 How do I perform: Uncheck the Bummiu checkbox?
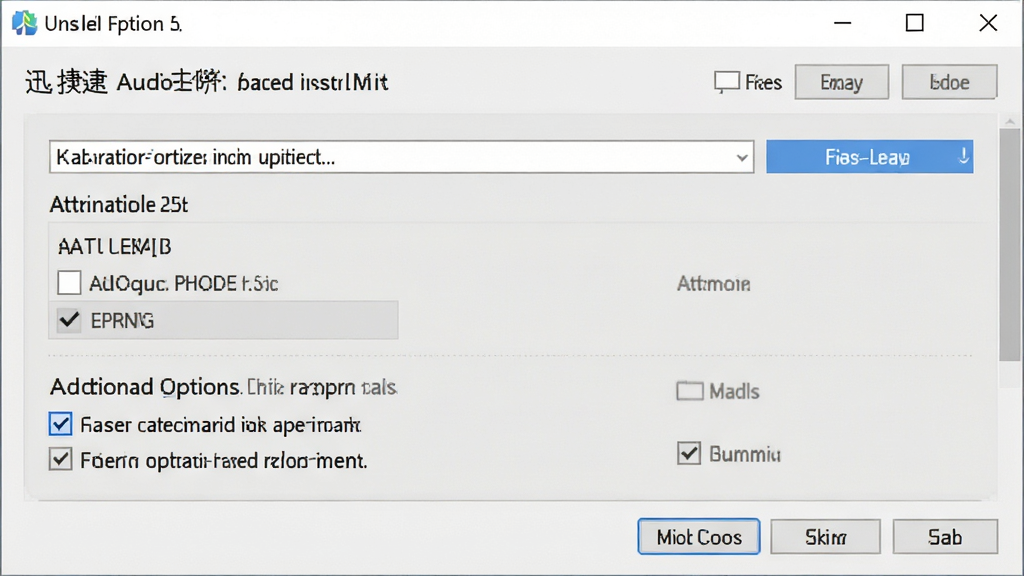tap(689, 453)
